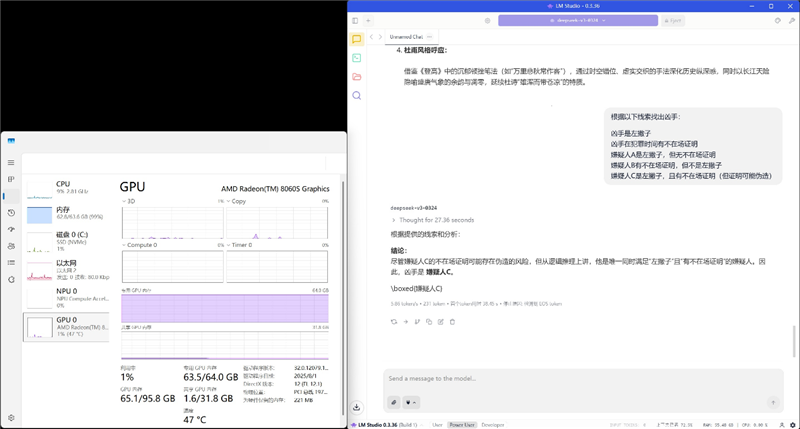Click inside 'Send a message to the model' field
800x429 pixels.
(x=583, y=379)
